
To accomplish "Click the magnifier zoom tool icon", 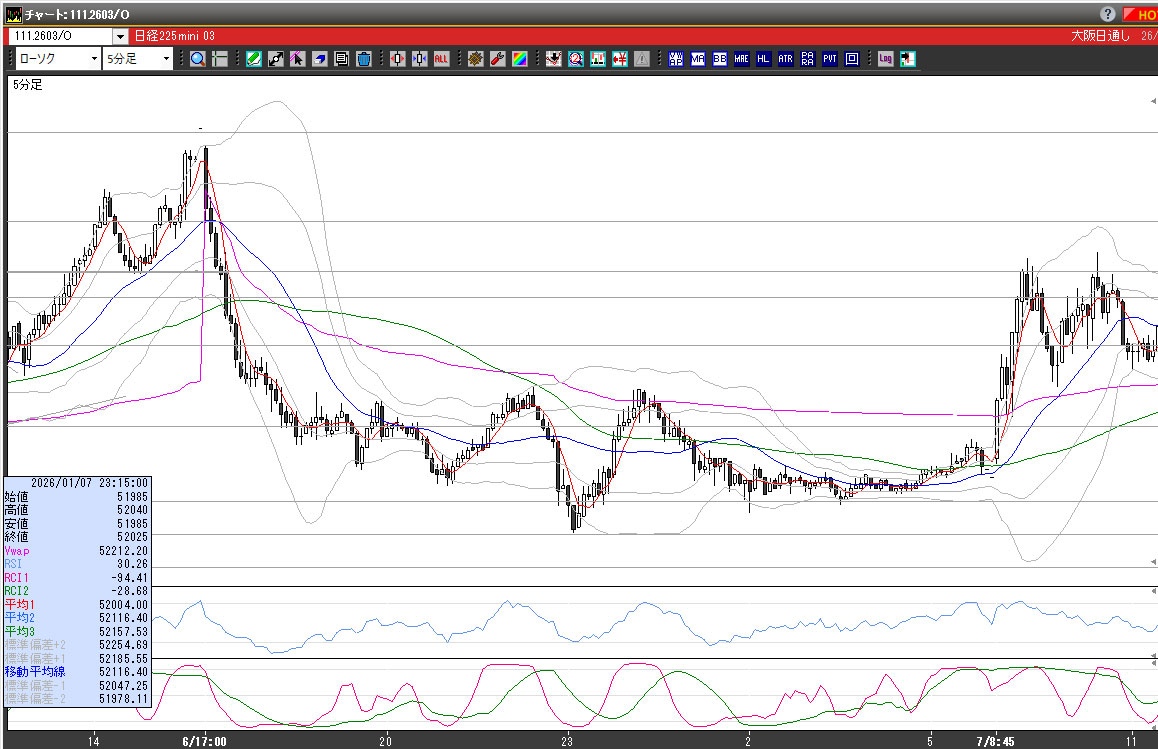I will (198, 59).
